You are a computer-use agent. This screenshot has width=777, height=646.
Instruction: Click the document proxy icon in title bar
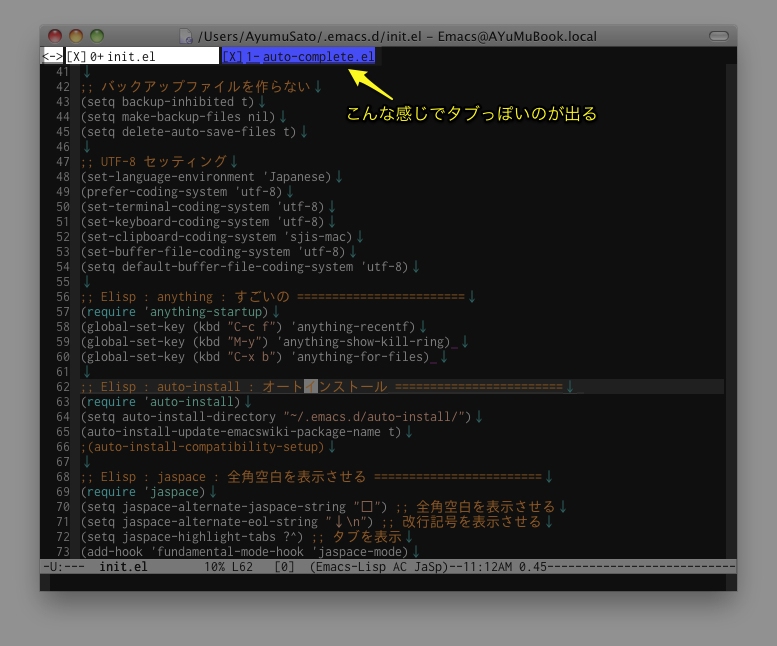click(x=187, y=36)
